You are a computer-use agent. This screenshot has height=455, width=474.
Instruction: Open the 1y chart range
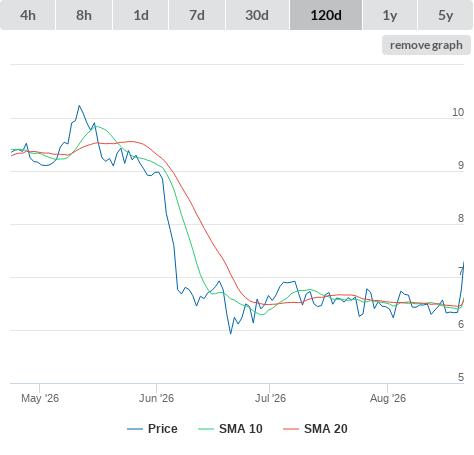point(390,15)
